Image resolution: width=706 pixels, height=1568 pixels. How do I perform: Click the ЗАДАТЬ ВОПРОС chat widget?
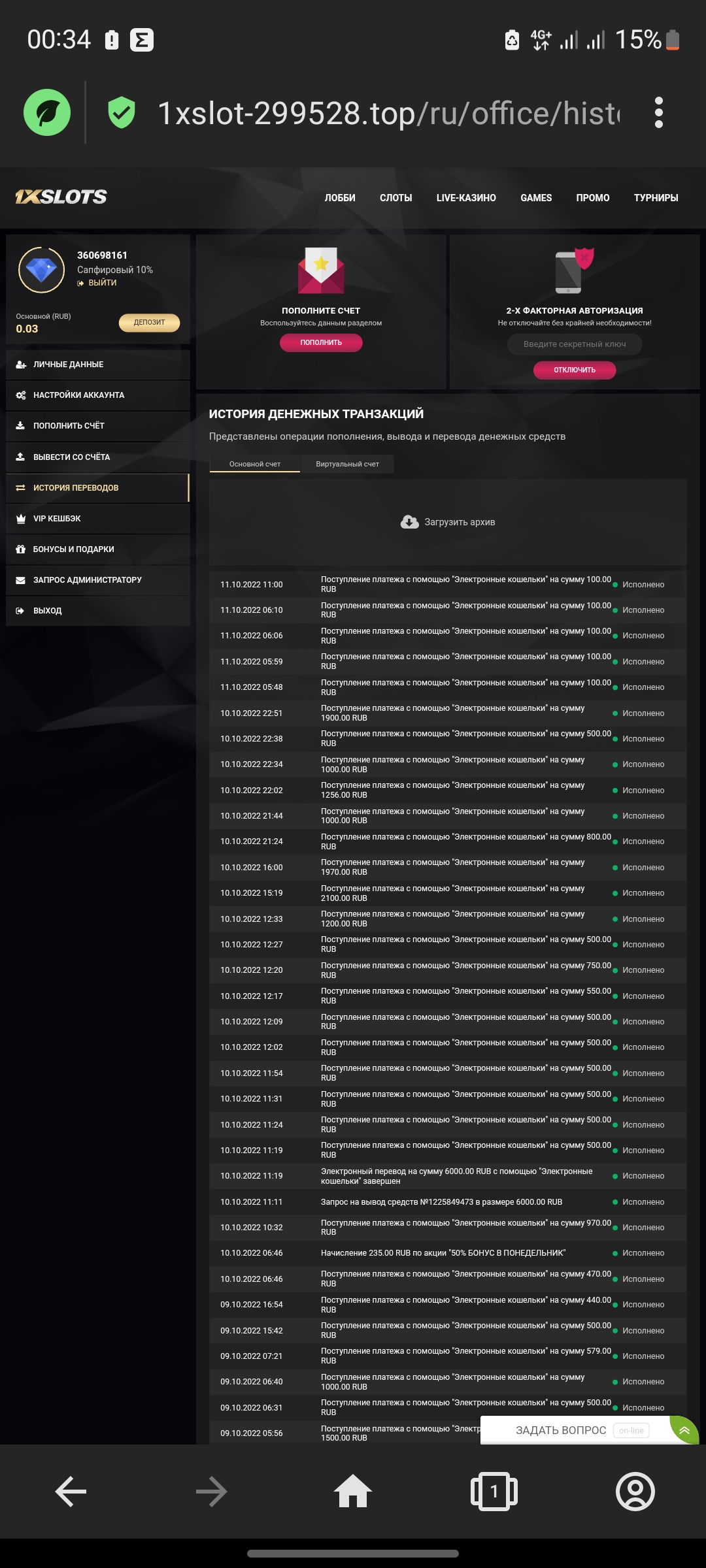pos(561,1430)
